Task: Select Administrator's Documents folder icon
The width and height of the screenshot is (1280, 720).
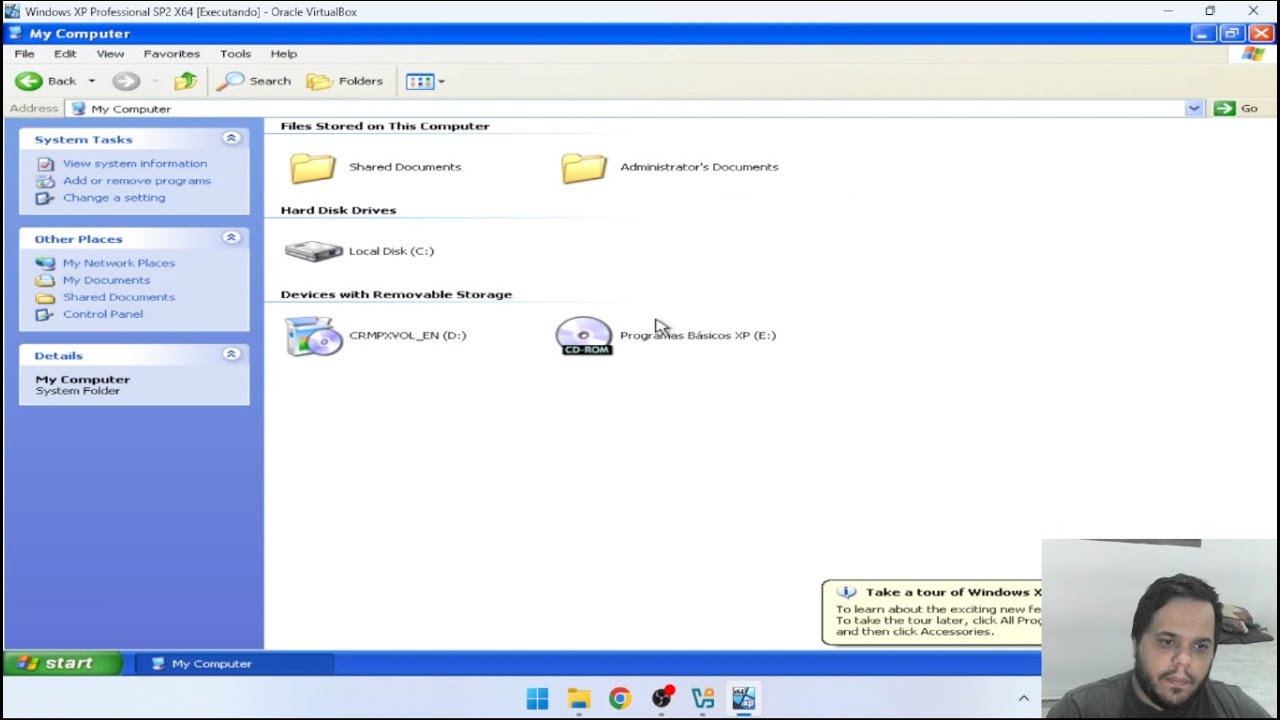Action: 584,167
